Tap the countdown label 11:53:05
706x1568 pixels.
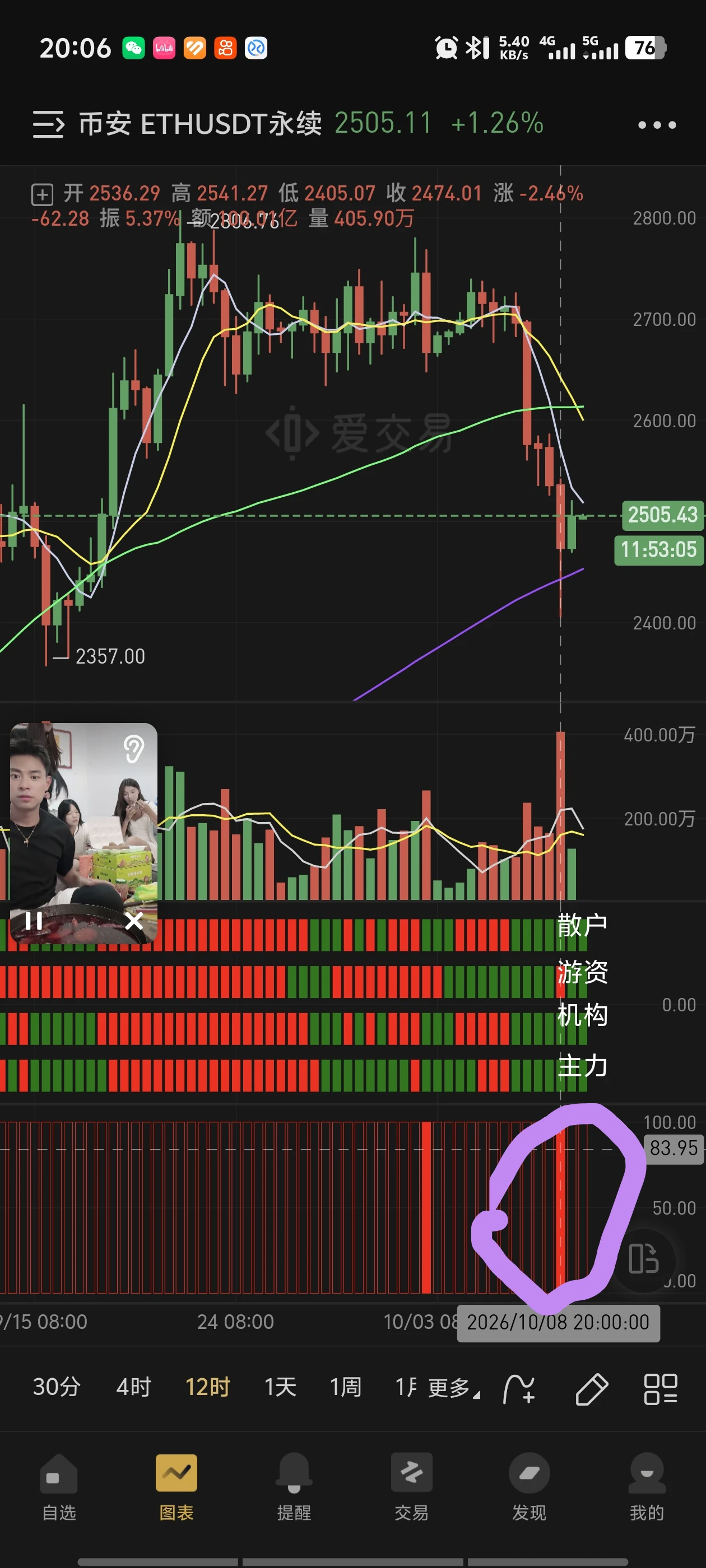pyautogui.click(x=658, y=550)
